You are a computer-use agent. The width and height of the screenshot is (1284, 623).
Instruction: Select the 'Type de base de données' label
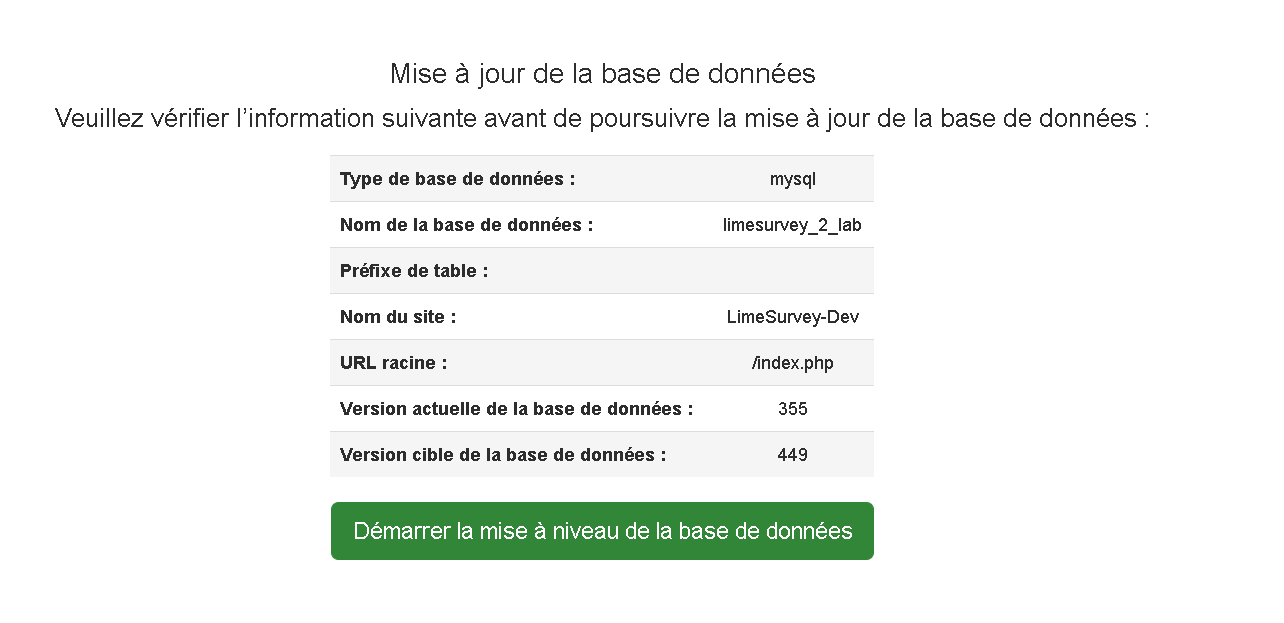[457, 179]
